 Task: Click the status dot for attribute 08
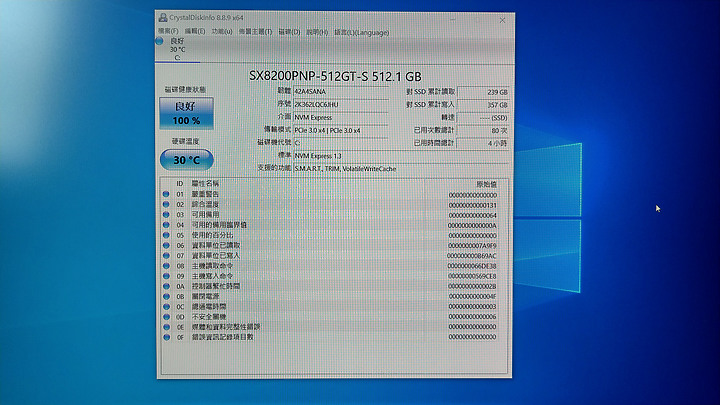[166, 265]
